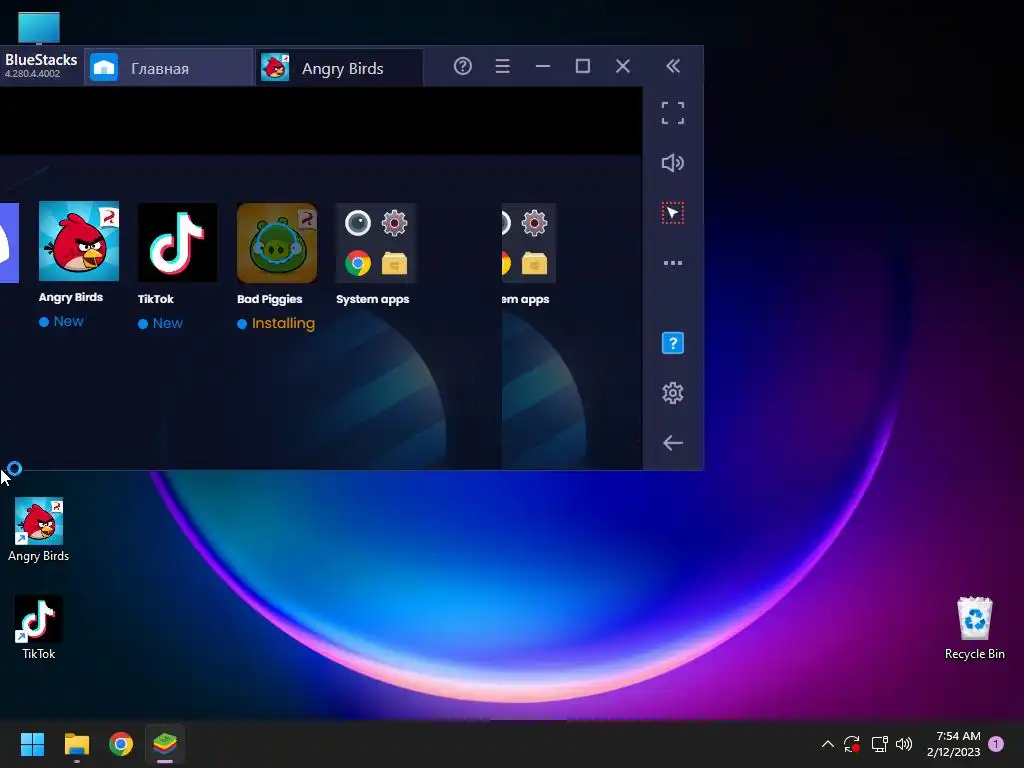Viewport: 1024px width, 768px height.
Task: Click the Главная tab home icon
Action: coord(104,67)
